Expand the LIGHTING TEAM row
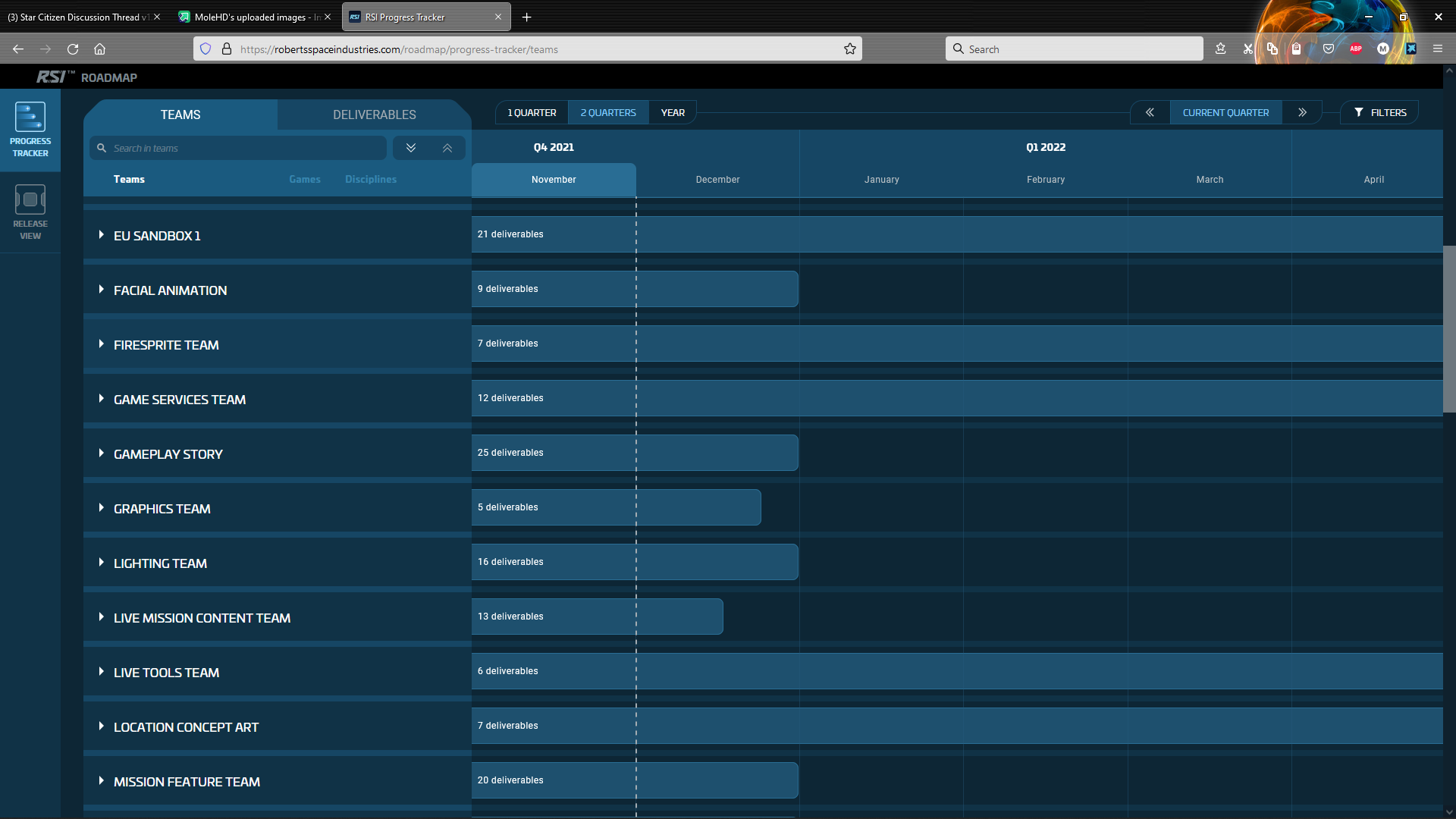The height and width of the screenshot is (819, 1456). click(x=101, y=563)
